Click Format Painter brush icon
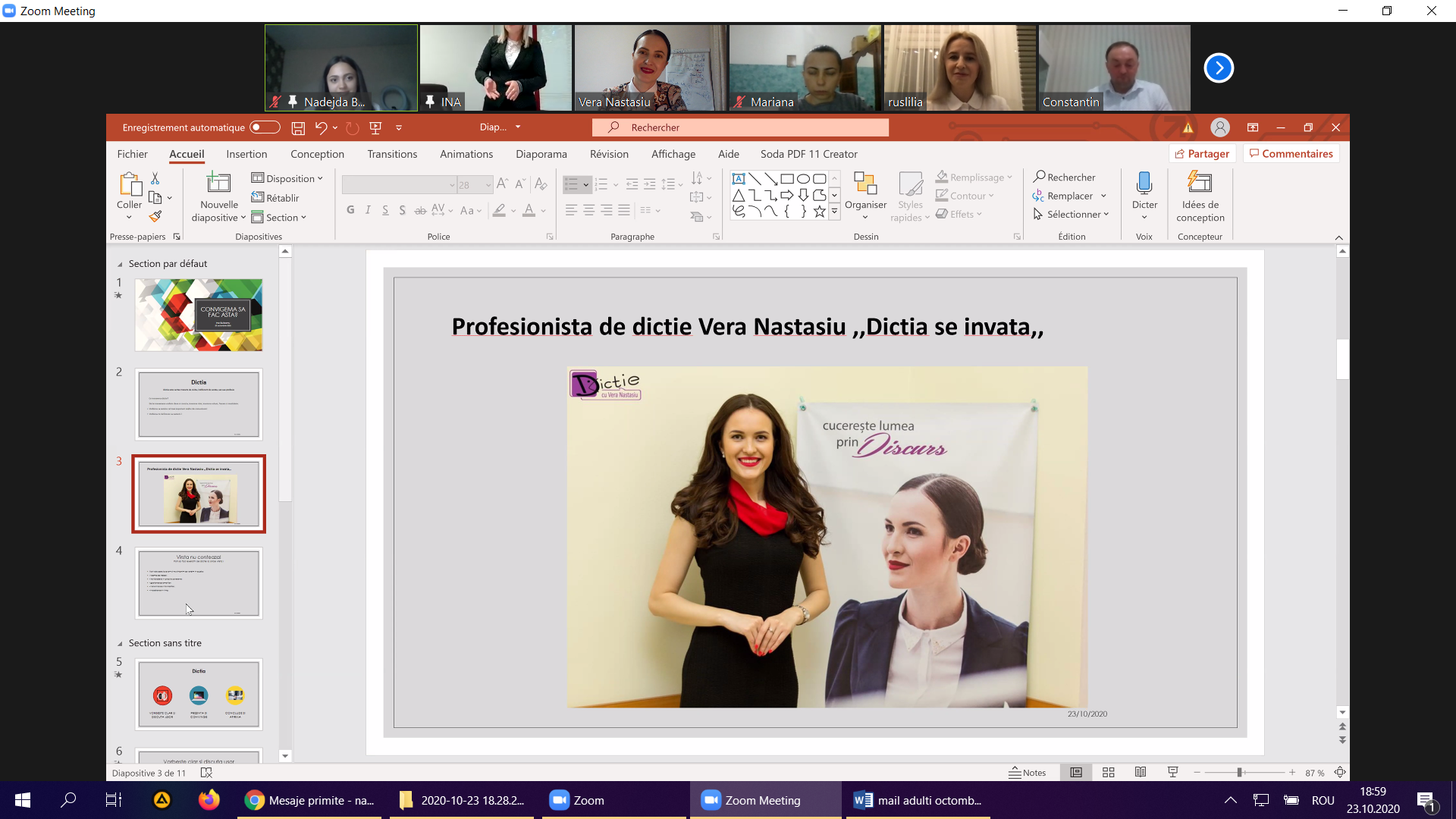 coord(155,217)
